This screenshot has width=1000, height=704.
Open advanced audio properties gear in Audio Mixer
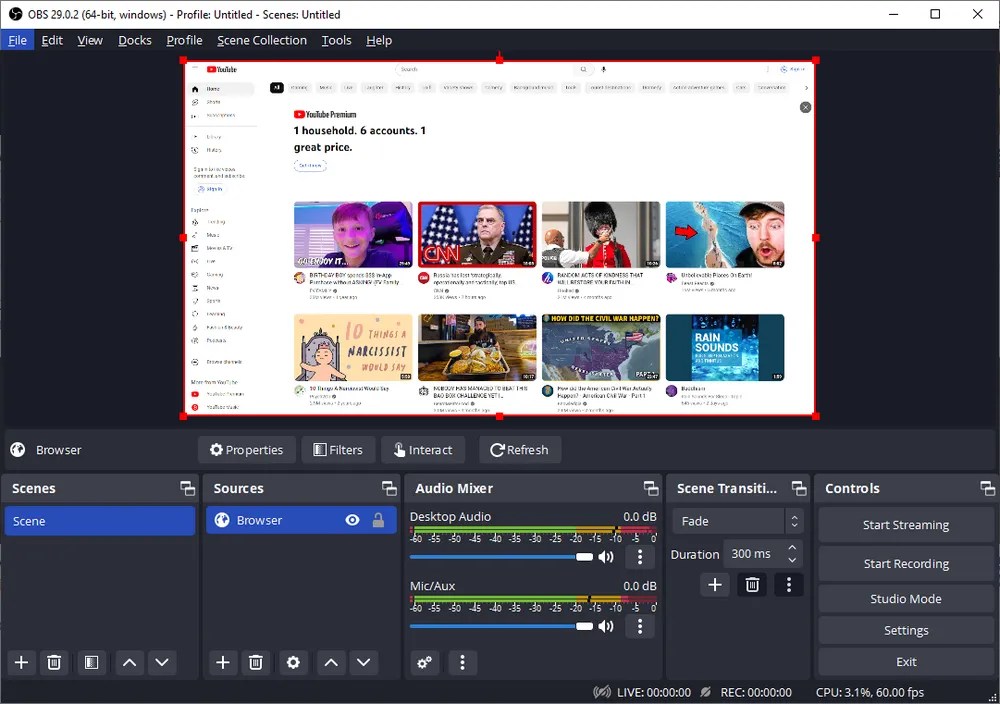(424, 662)
